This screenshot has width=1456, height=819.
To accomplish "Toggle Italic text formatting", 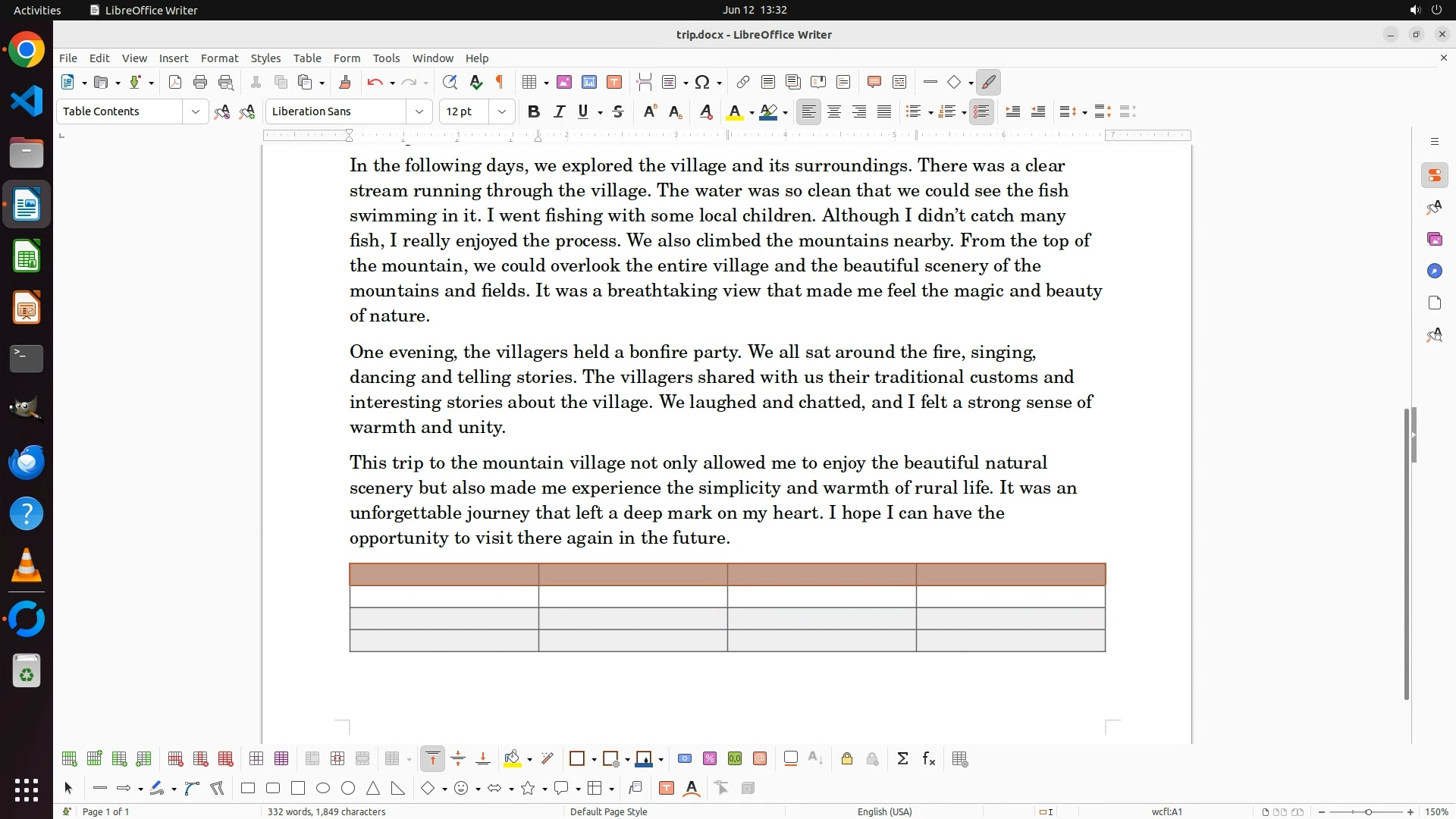I will tap(560, 111).
